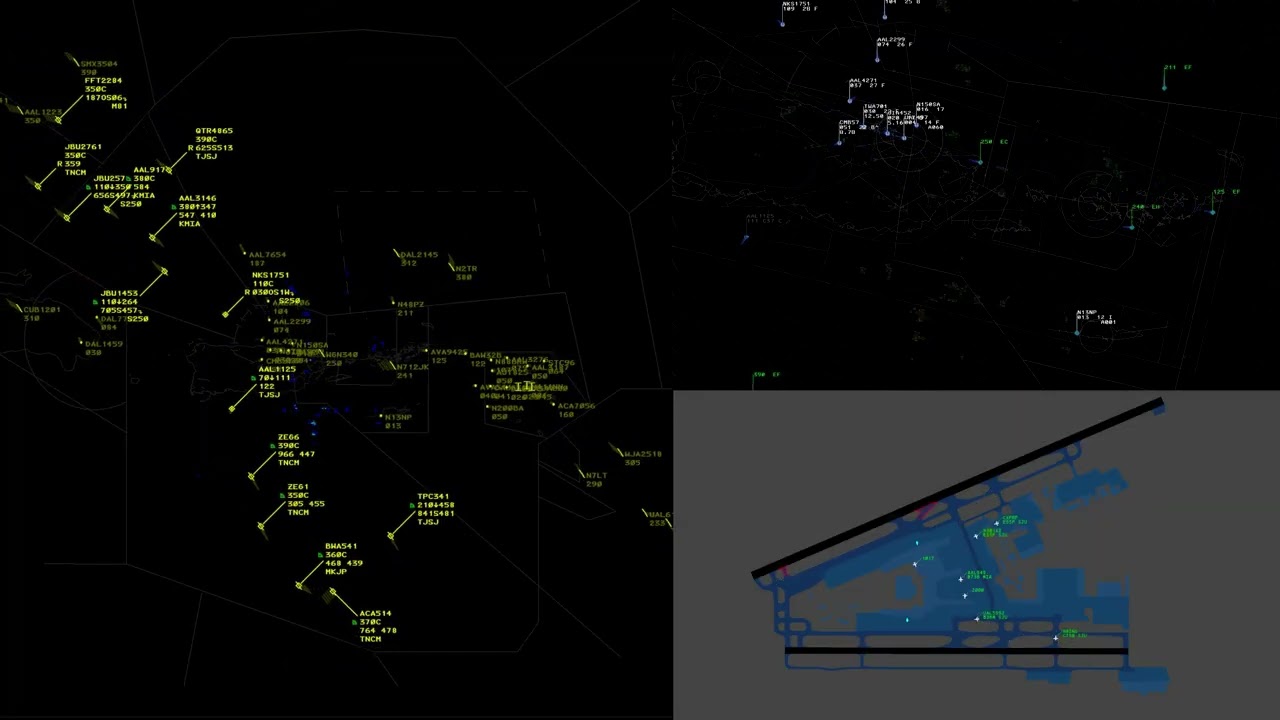1280x720 pixels.
Task: Select the SMX3504 limited data tag
Action: (x=98, y=68)
